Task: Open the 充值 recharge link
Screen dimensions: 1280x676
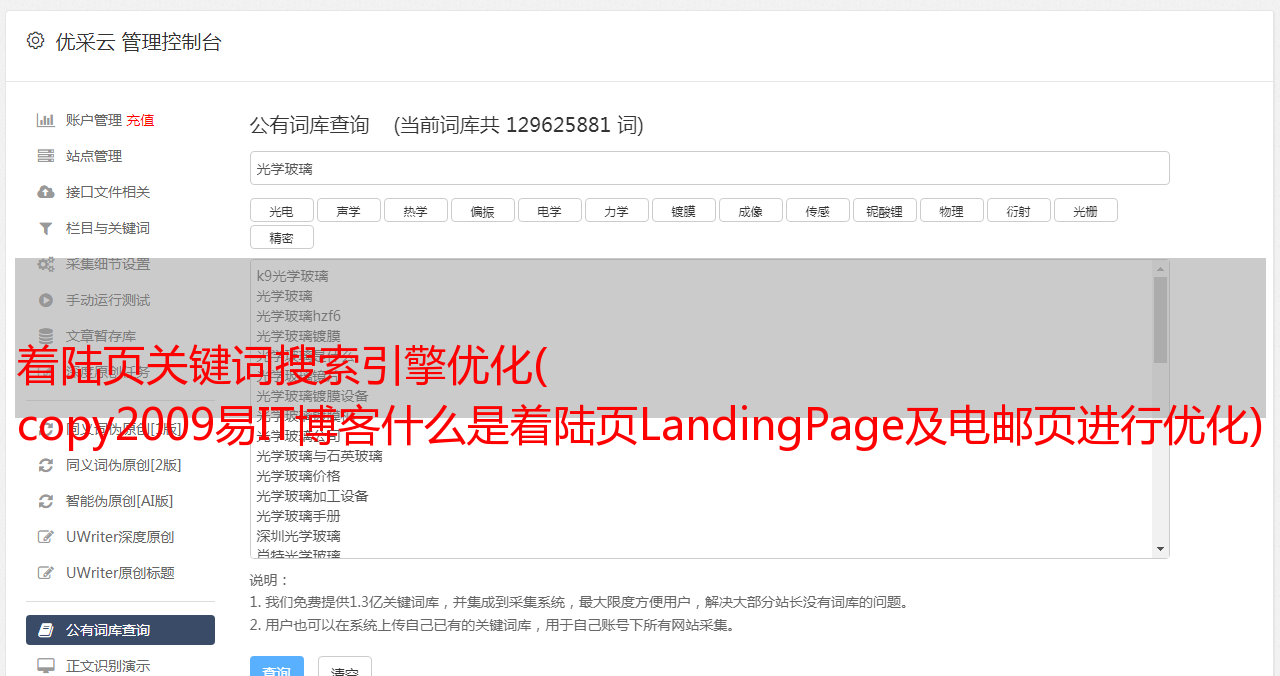Action: (x=140, y=120)
